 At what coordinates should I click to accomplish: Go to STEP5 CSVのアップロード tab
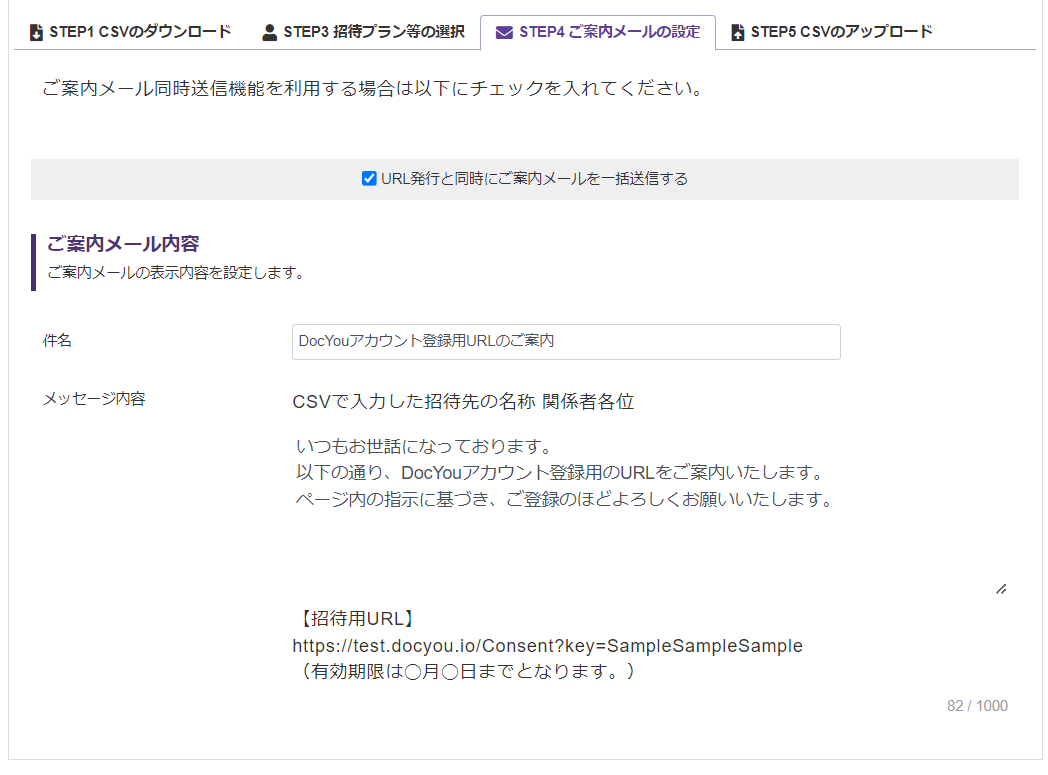pyautogui.click(x=841, y=32)
